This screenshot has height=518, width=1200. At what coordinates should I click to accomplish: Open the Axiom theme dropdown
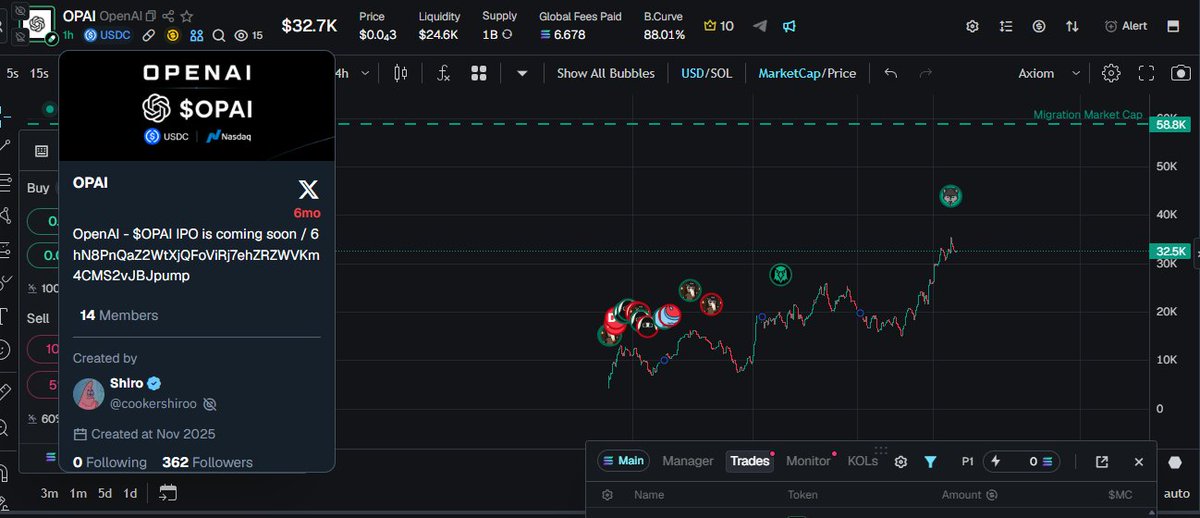click(1049, 73)
